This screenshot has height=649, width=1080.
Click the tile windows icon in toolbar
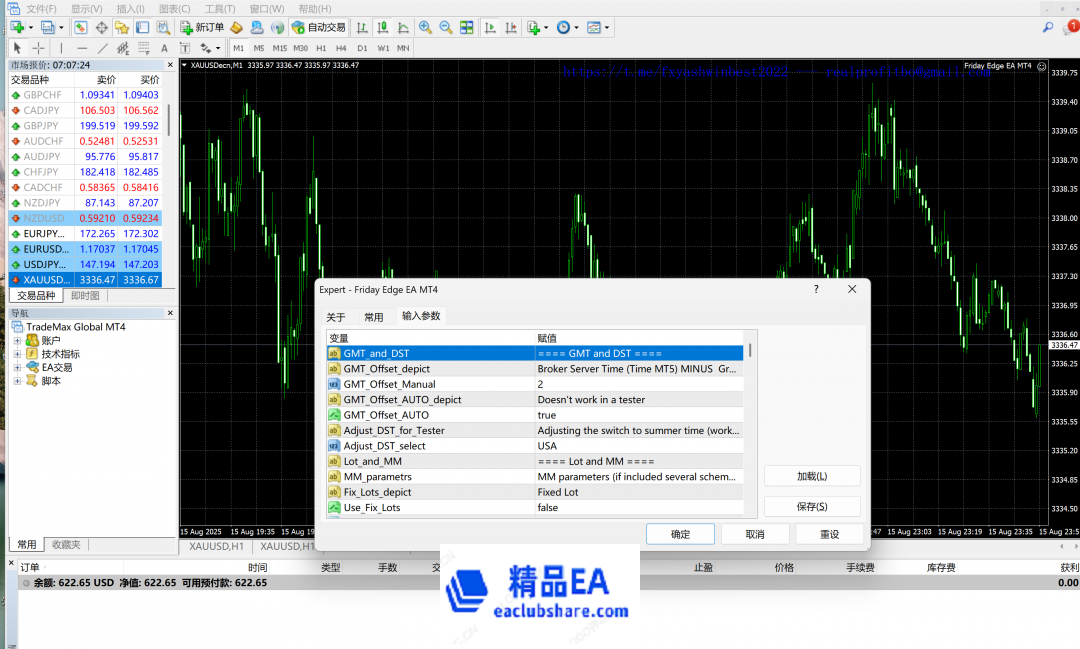[466, 27]
